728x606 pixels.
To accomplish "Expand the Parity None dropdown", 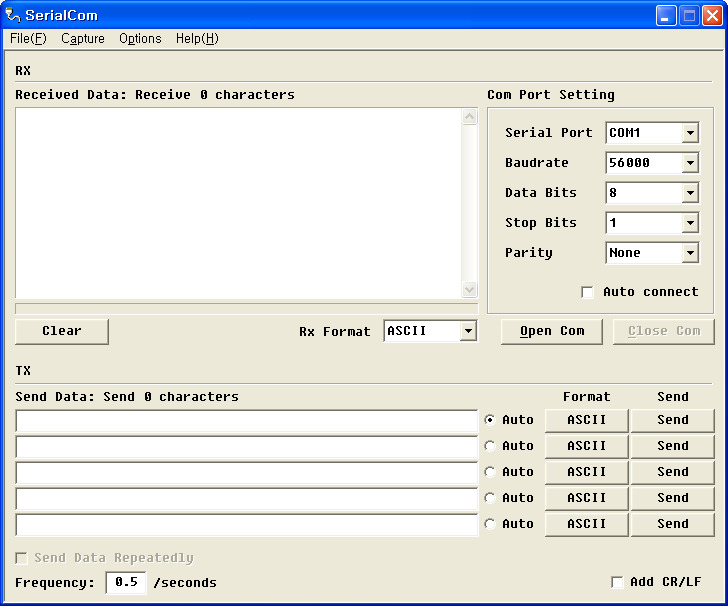I will (690, 253).
